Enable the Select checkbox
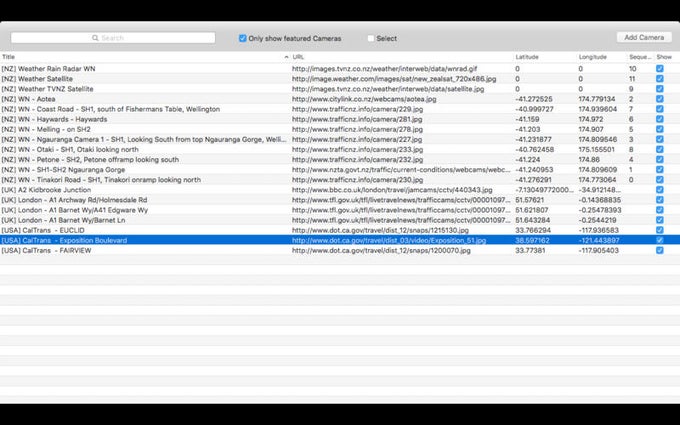This screenshot has width=680, height=425. click(371, 38)
